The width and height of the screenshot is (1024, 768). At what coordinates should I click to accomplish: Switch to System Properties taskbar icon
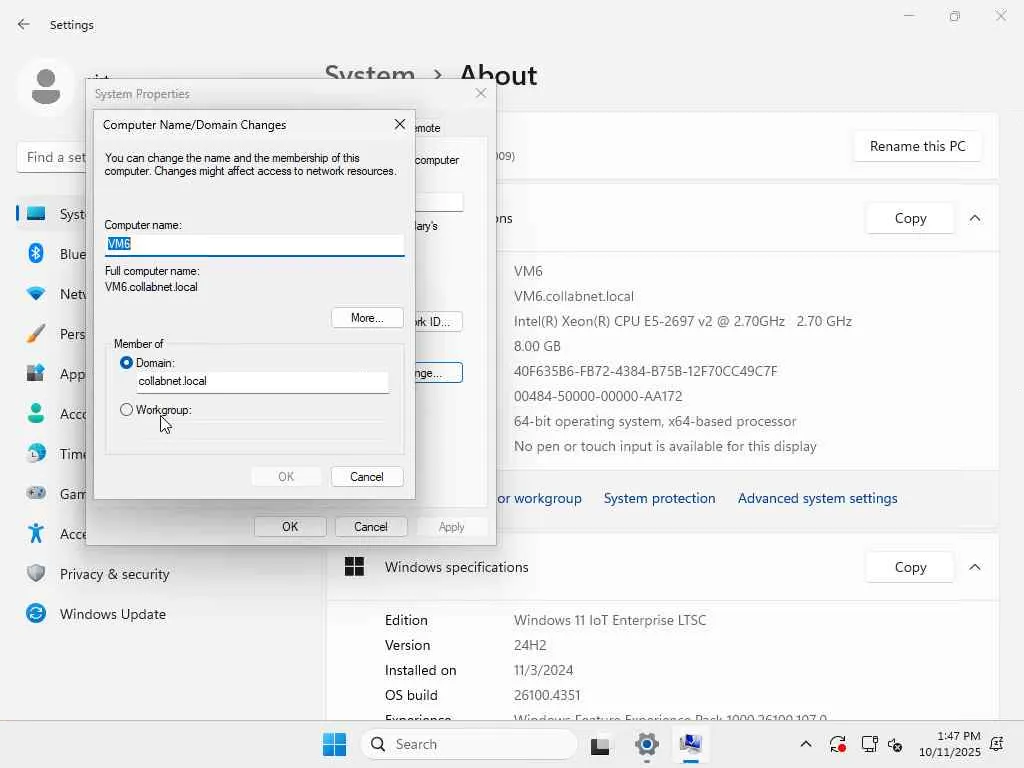(690, 744)
